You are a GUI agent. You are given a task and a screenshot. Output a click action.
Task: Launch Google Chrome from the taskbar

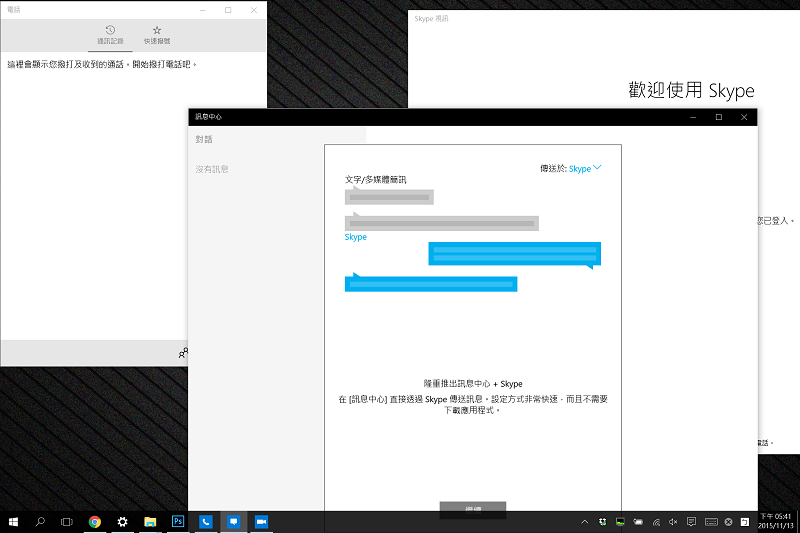point(94,522)
